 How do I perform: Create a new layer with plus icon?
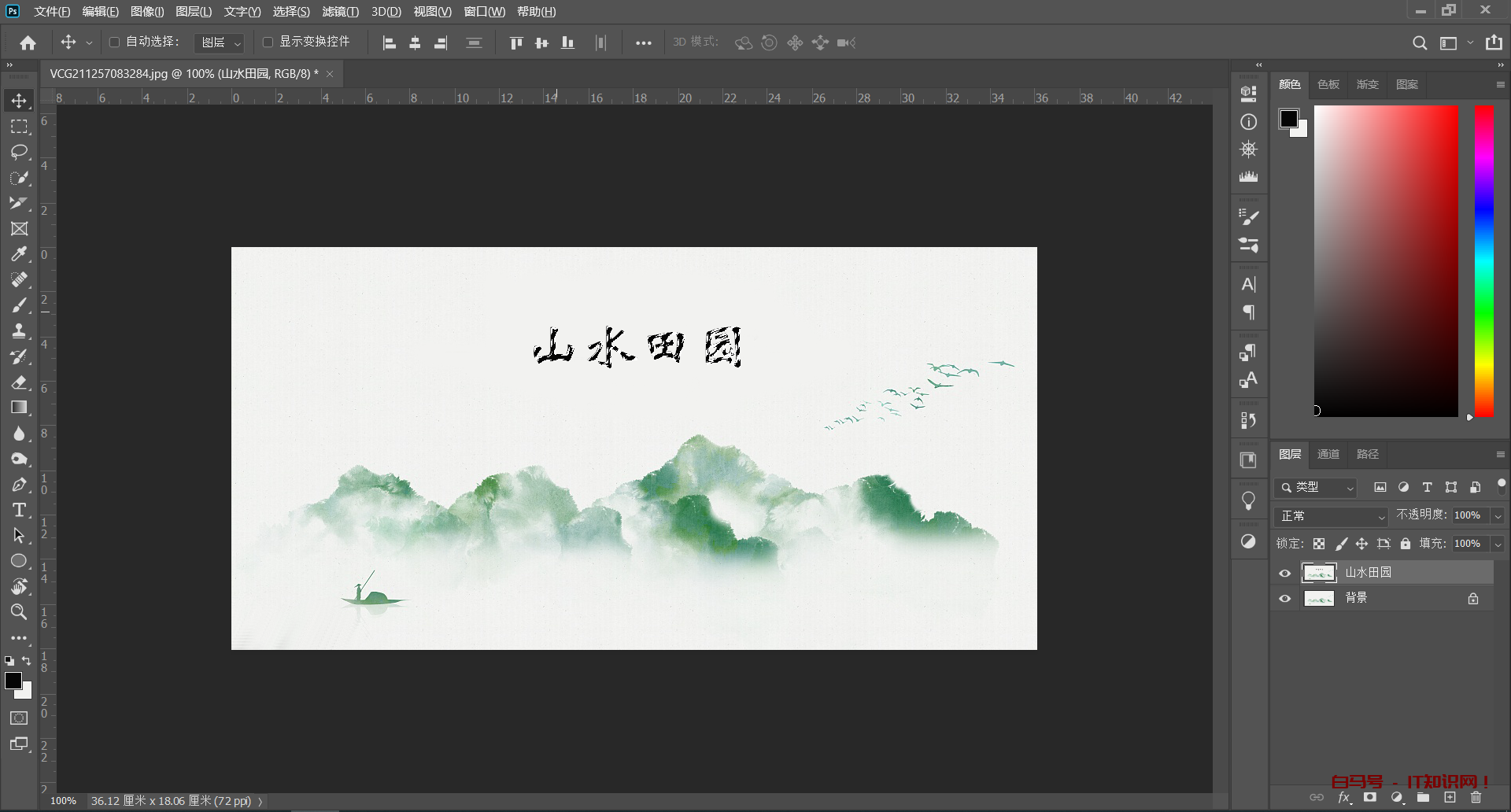1450,798
